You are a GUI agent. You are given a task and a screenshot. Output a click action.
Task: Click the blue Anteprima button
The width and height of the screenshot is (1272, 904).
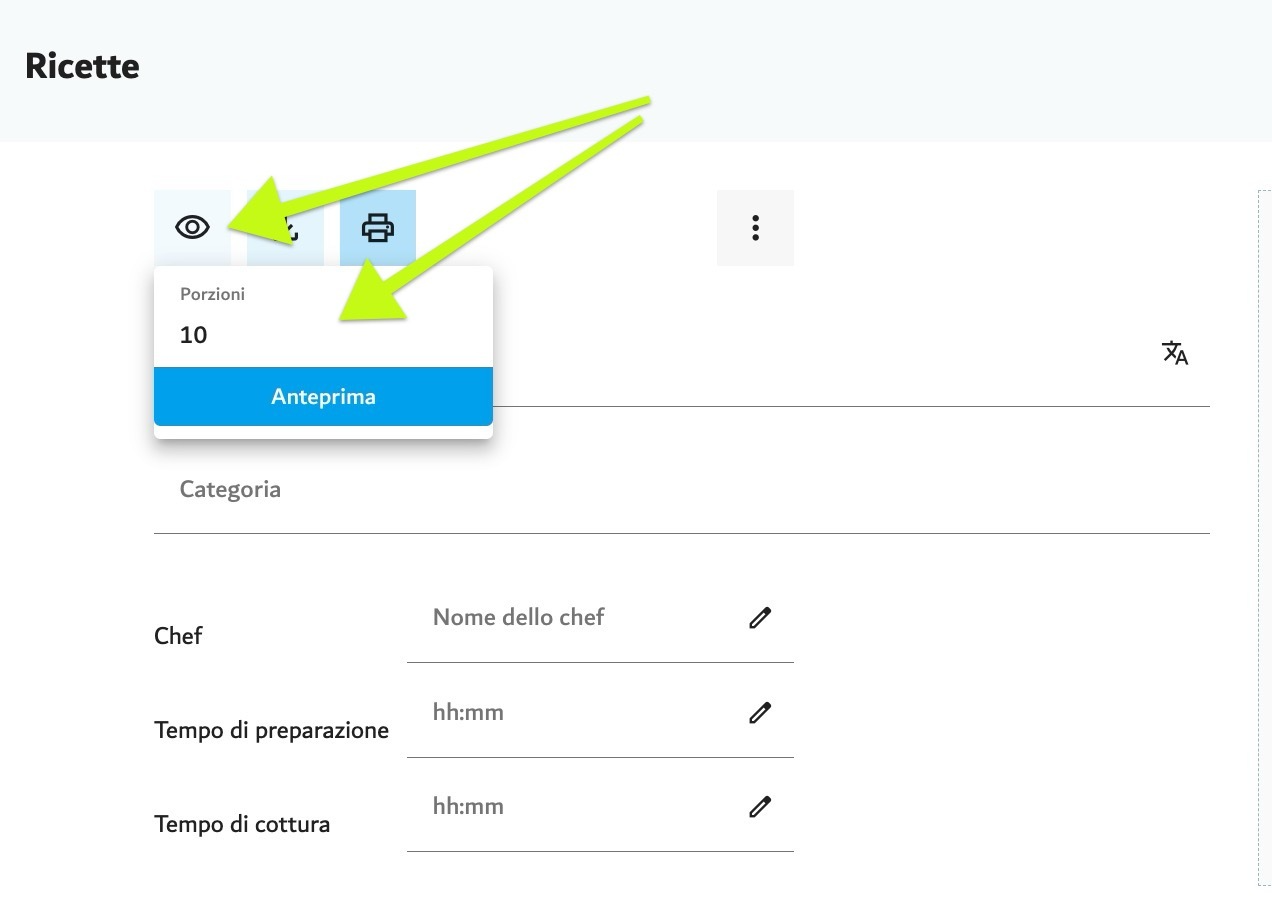(323, 397)
